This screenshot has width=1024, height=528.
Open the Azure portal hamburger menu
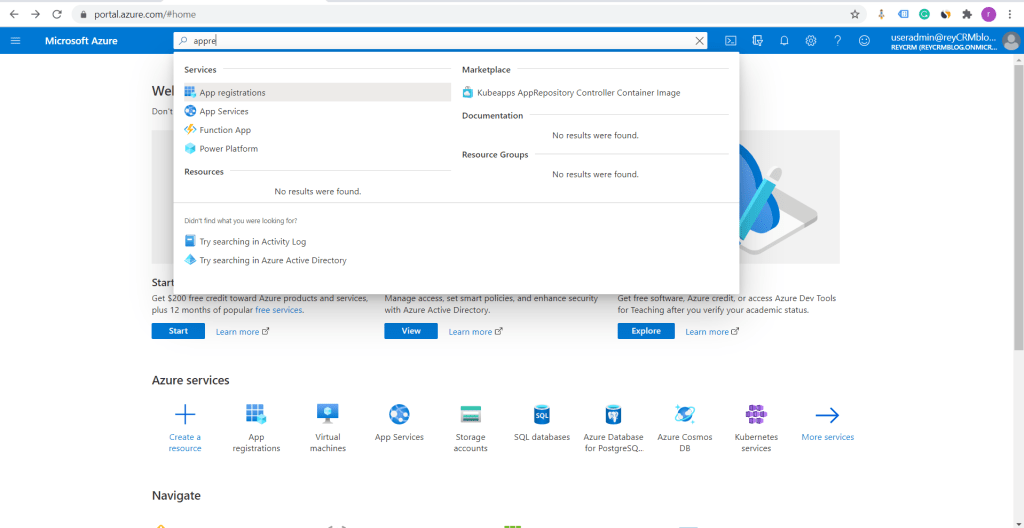point(15,41)
